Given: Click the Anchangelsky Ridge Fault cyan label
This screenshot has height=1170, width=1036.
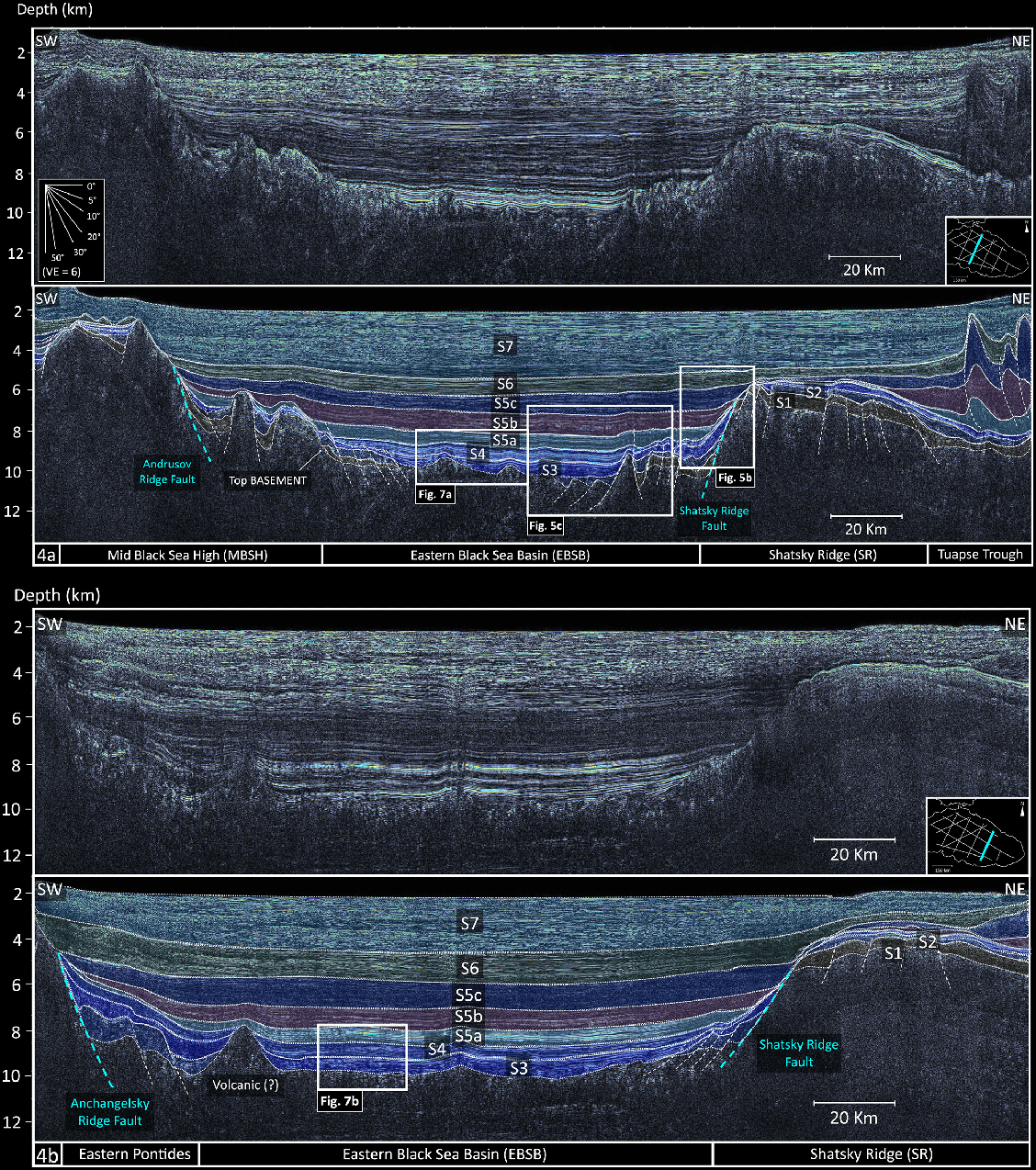Looking at the screenshot, I should 109,1112.
